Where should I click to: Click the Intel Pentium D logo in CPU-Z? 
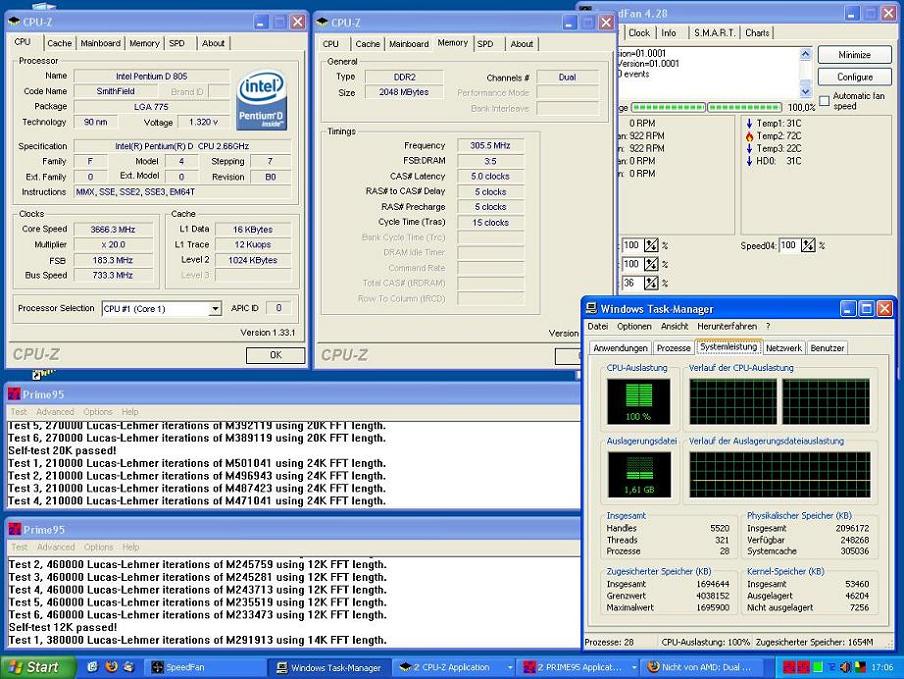point(262,100)
